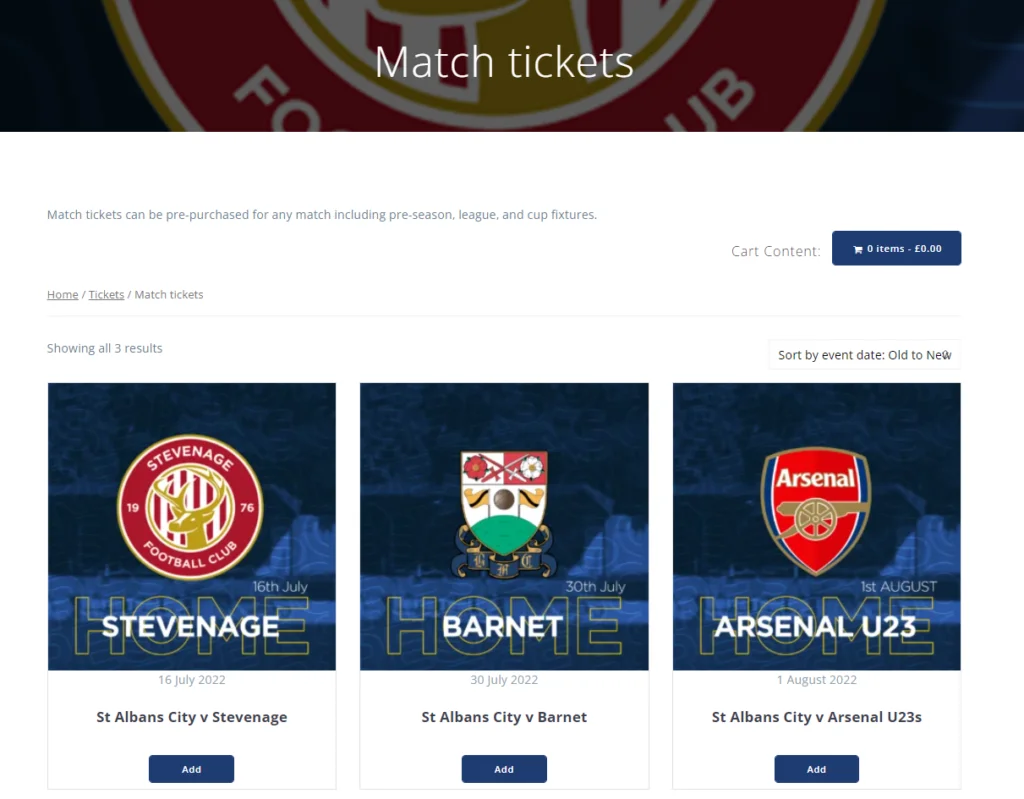Navigate to Home via the breadcrumb
This screenshot has width=1024, height=799.
(x=62, y=294)
